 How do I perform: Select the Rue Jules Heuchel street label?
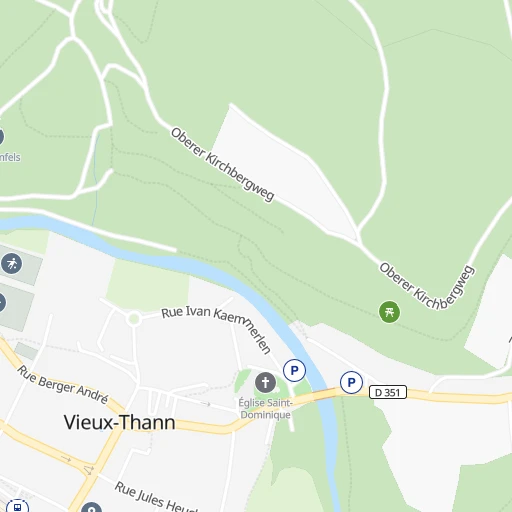pyautogui.click(x=156, y=498)
